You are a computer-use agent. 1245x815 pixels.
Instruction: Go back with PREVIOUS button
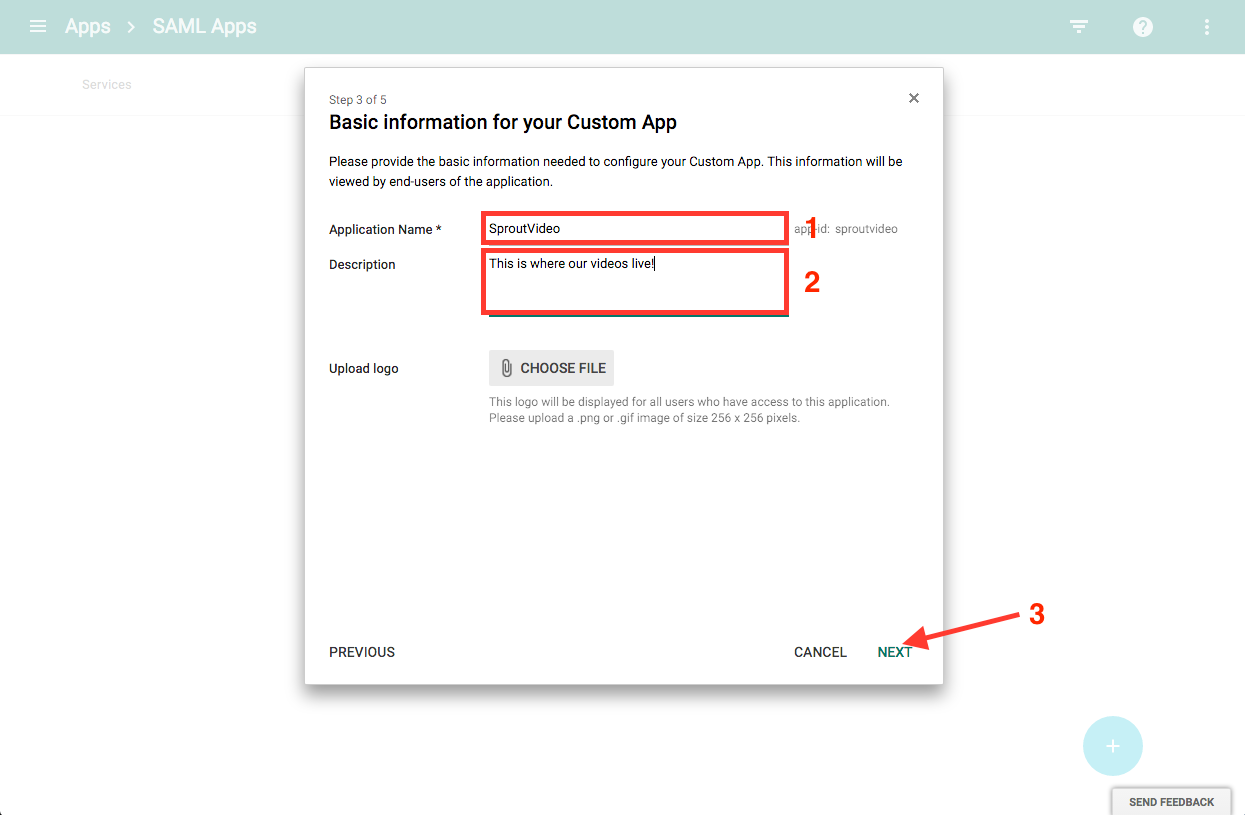[x=362, y=652]
